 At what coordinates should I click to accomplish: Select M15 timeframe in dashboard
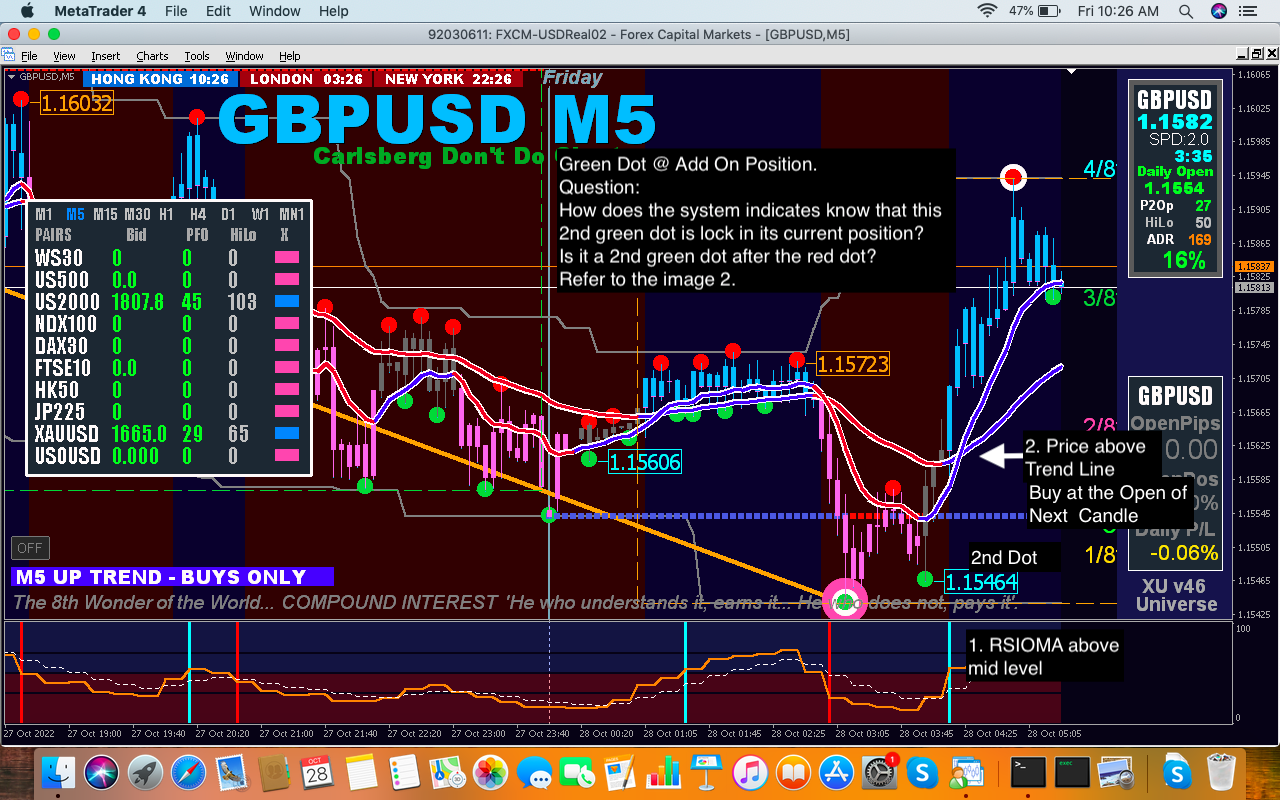coord(105,214)
